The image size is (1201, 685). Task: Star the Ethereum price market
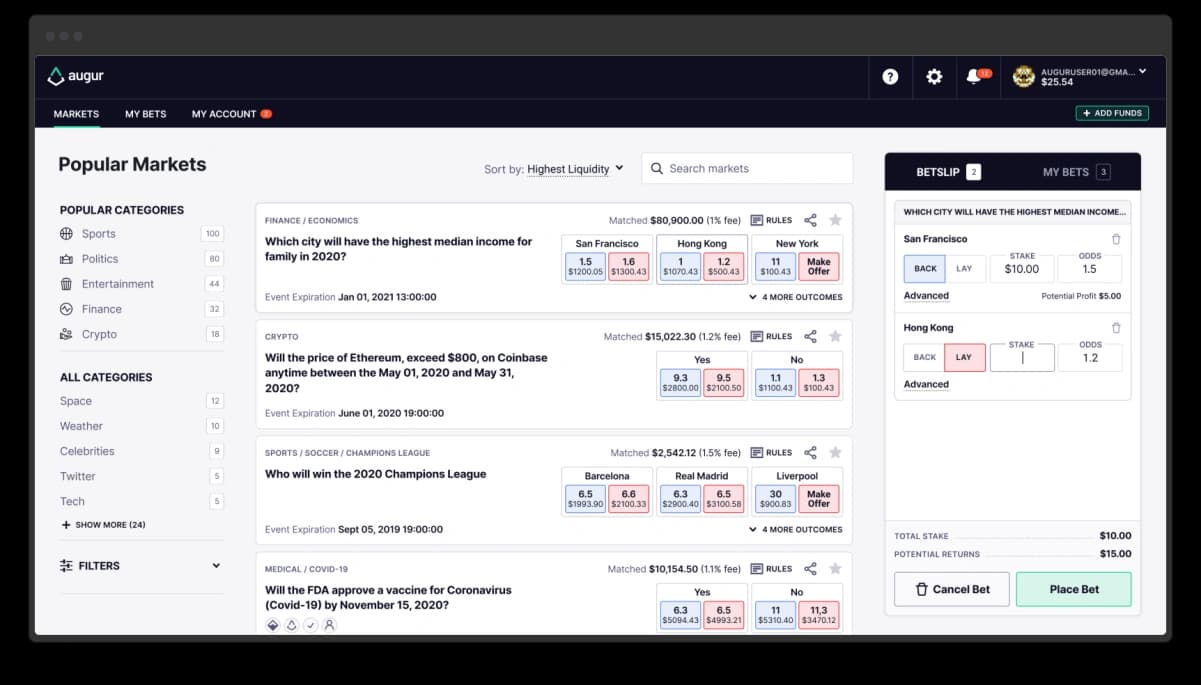[x=836, y=336]
